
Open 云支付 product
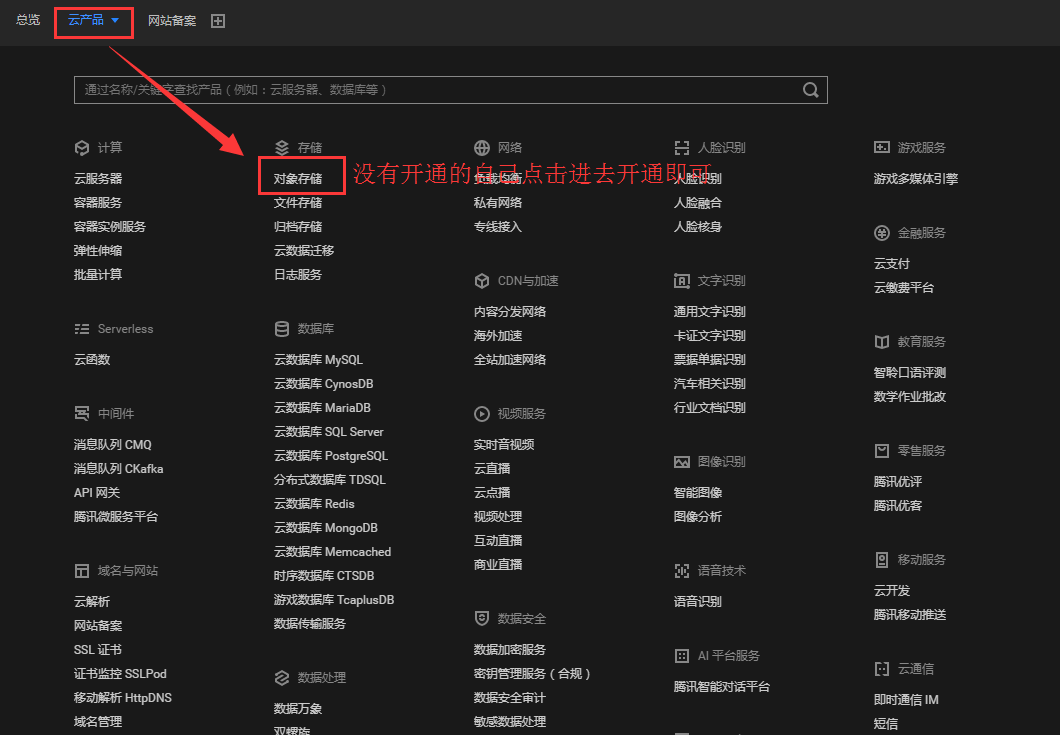point(892,264)
